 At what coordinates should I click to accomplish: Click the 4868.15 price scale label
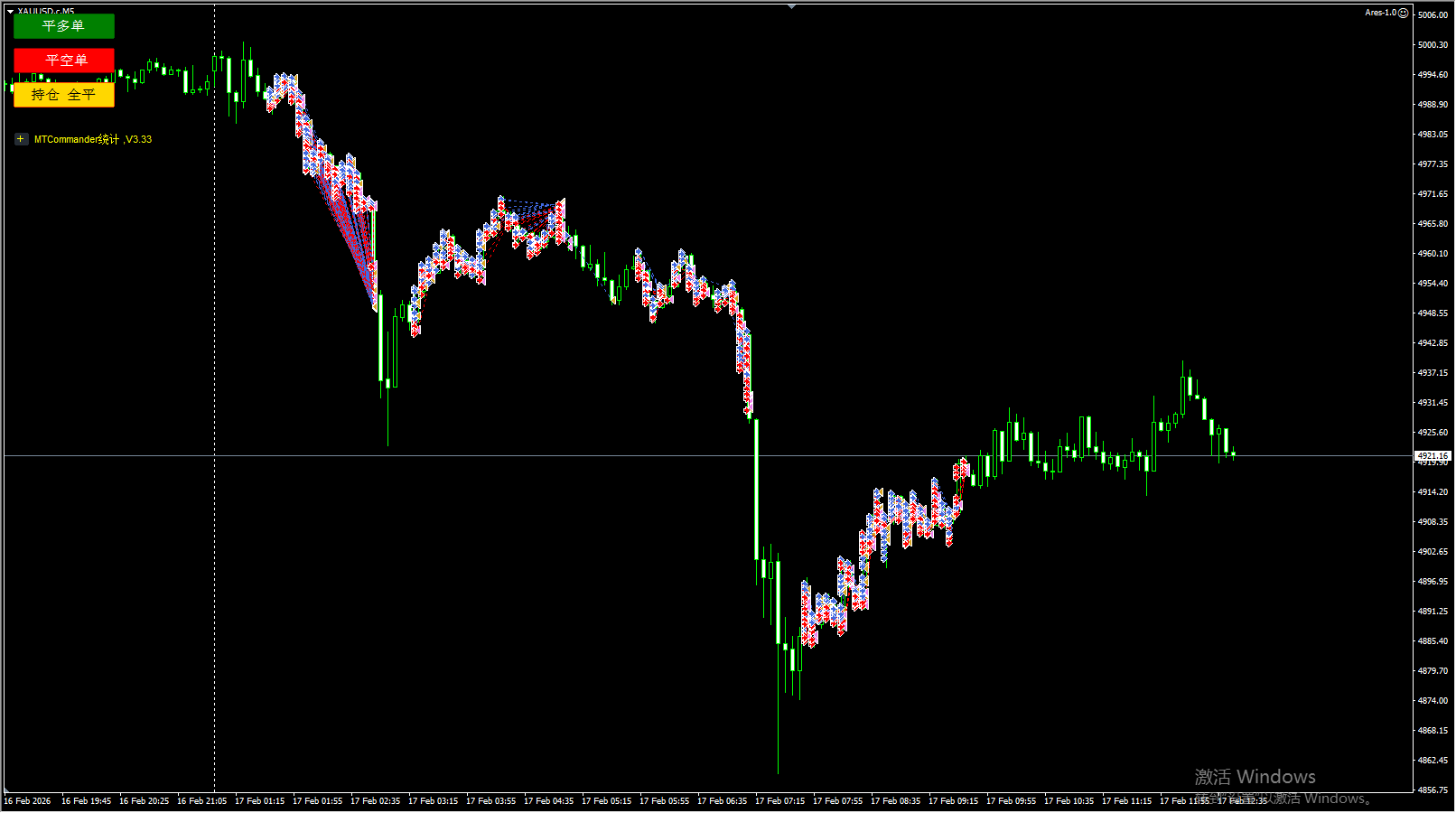(1433, 731)
